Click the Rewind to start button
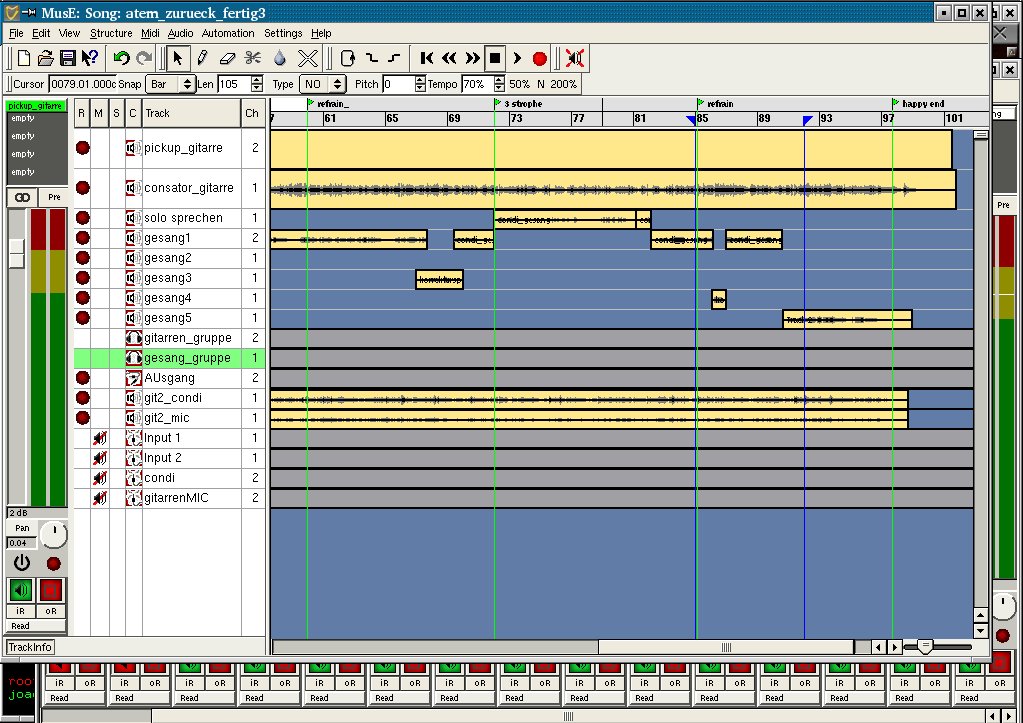 (x=427, y=58)
